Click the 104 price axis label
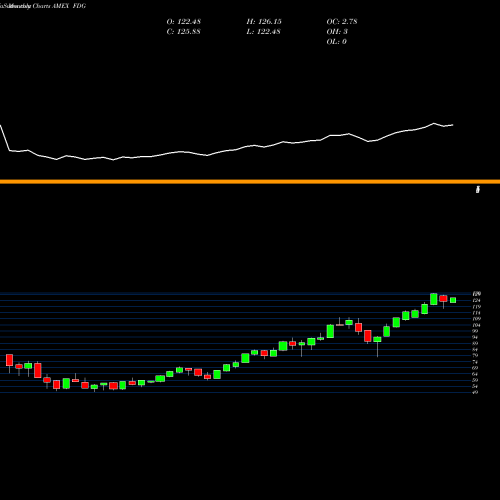Image resolution: width=500 pixels, height=500 pixels. [477, 325]
